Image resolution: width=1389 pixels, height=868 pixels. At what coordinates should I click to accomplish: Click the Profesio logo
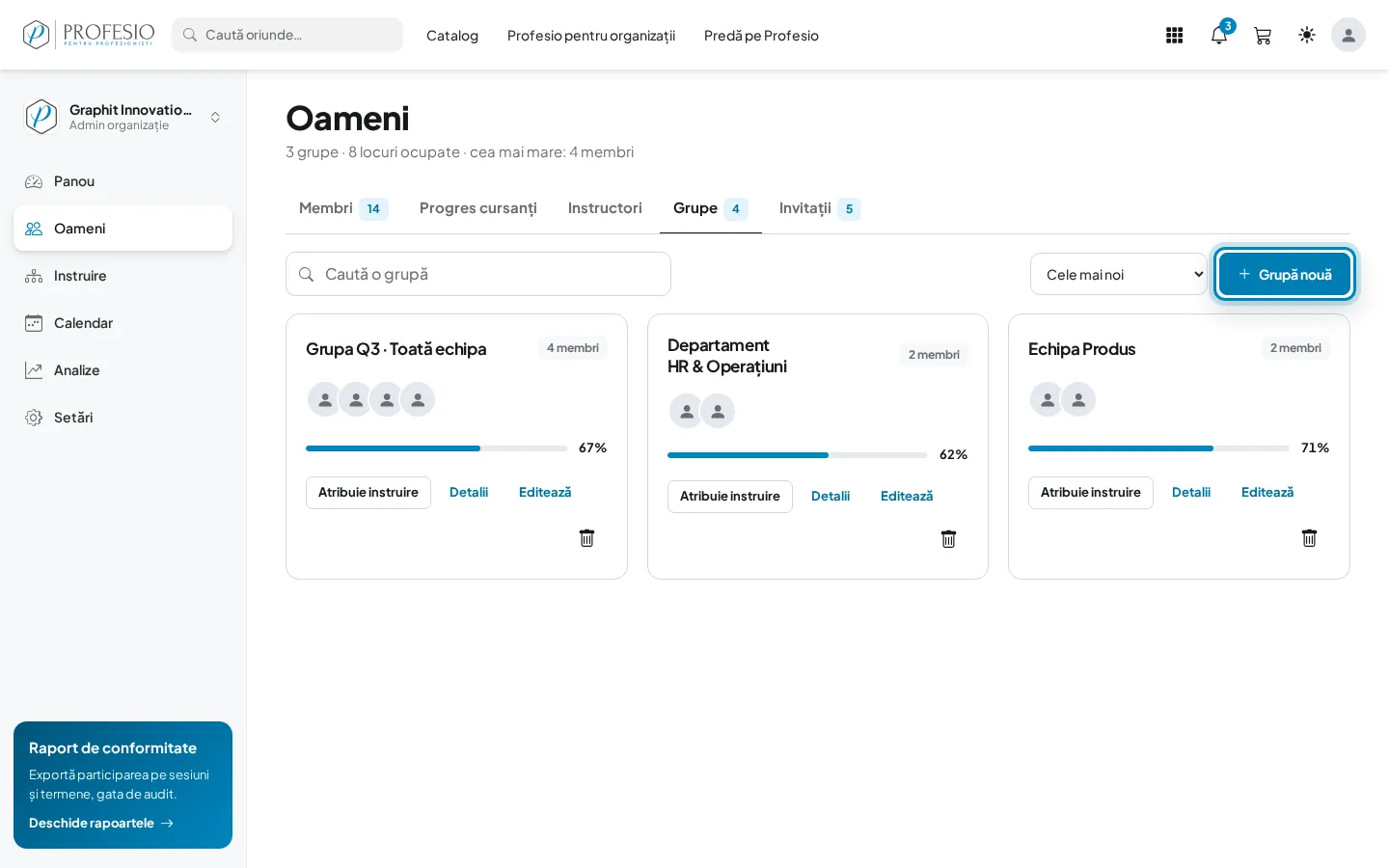pyautogui.click(x=89, y=35)
